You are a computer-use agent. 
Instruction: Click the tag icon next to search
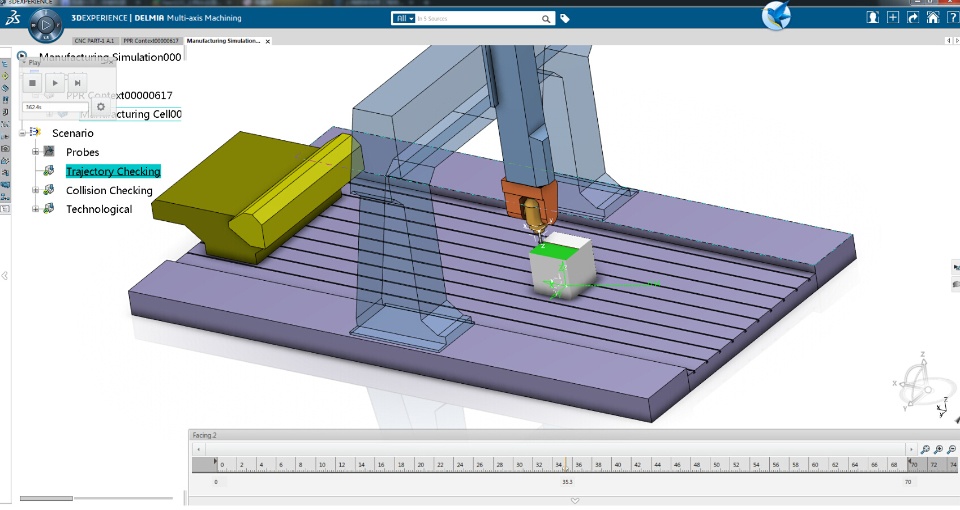[565, 19]
